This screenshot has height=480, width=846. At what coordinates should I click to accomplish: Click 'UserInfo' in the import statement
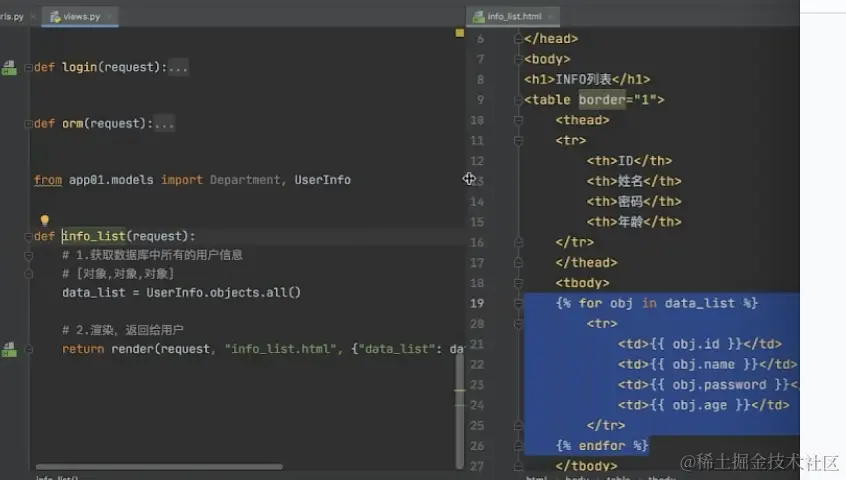(322, 180)
